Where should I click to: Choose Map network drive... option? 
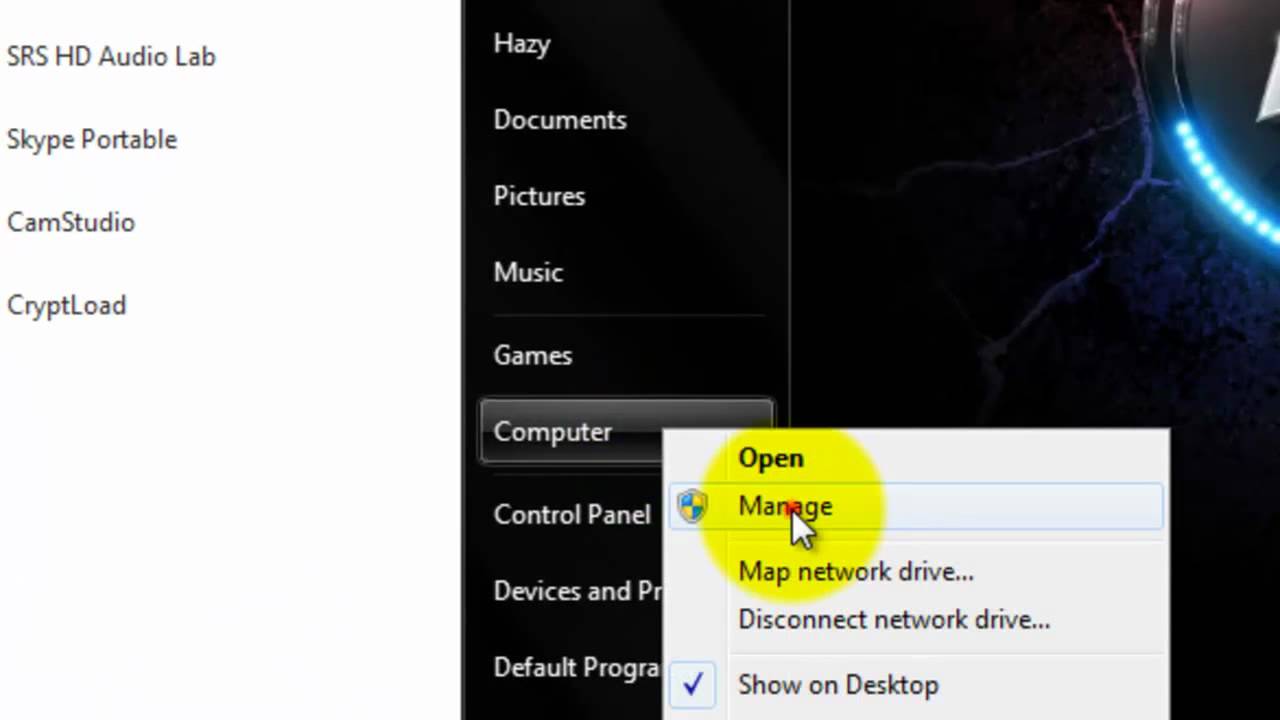[855, 572]
